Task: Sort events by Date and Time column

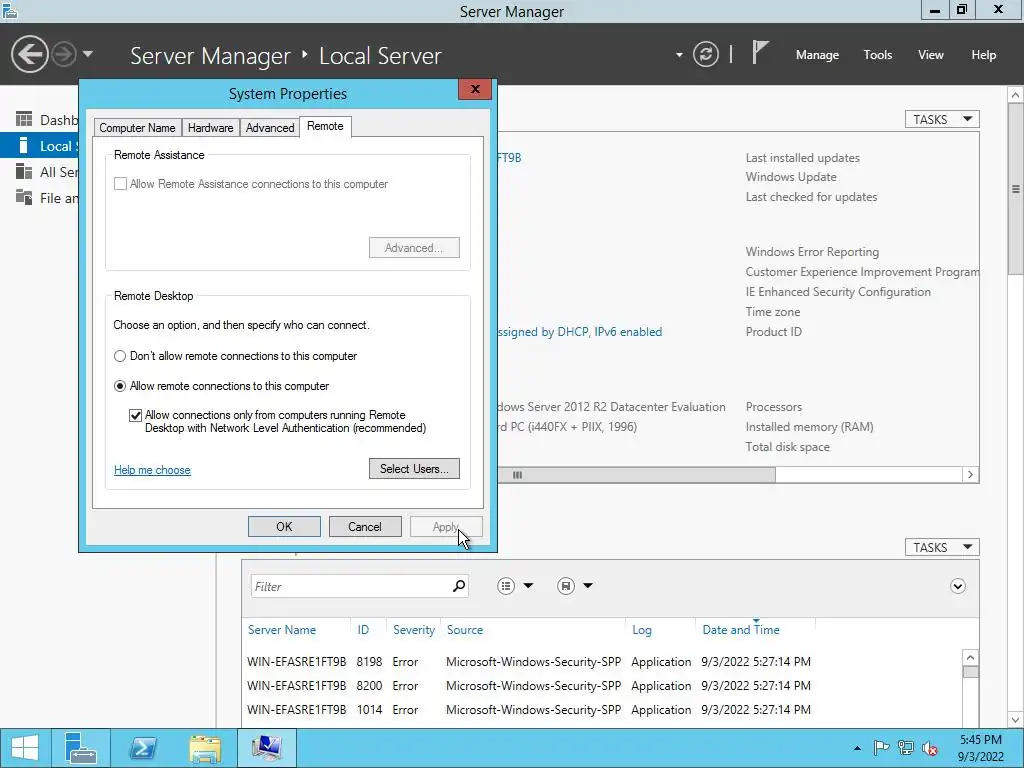Action: tap(741, 630)
